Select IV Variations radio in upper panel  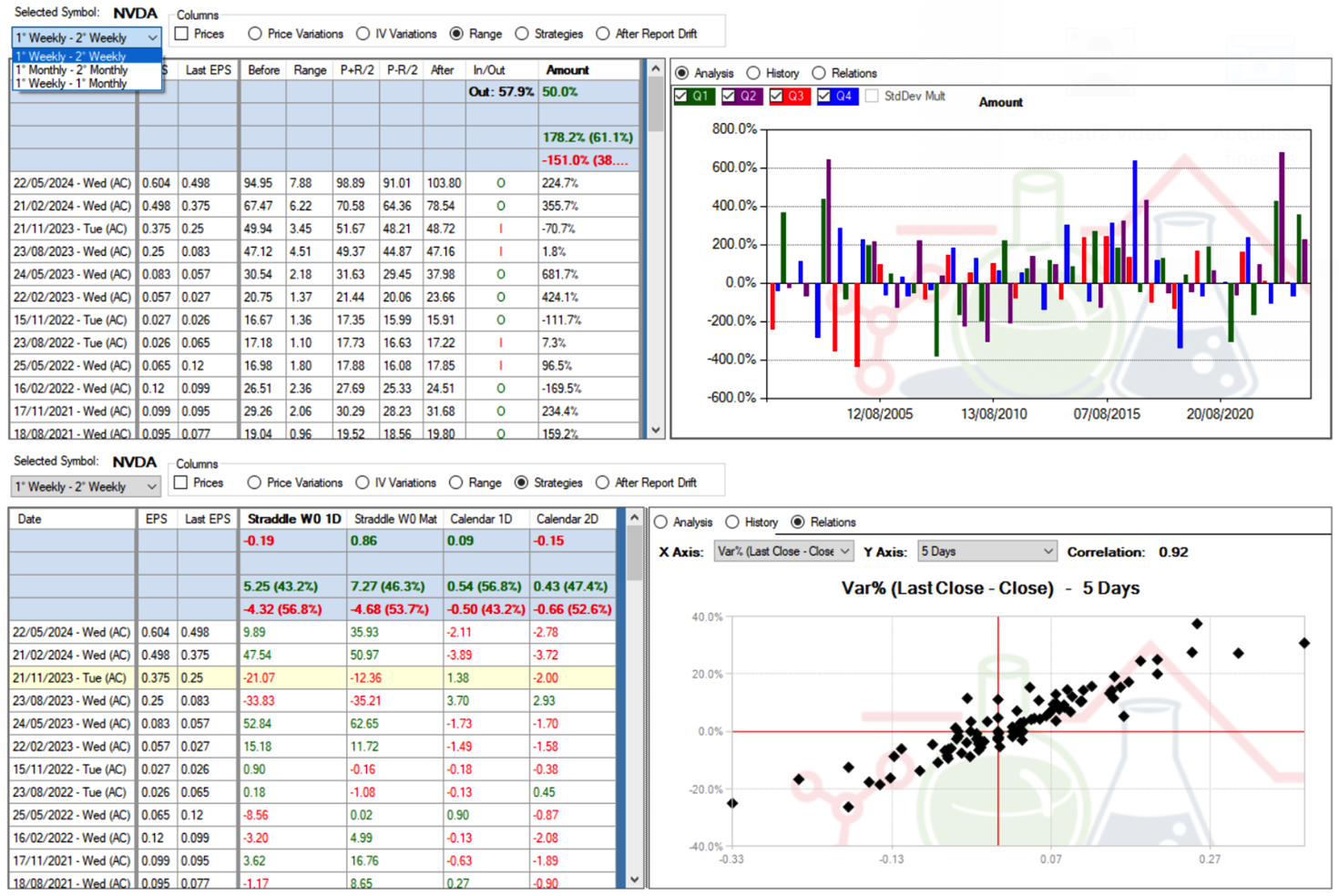(x=363, y=34)
